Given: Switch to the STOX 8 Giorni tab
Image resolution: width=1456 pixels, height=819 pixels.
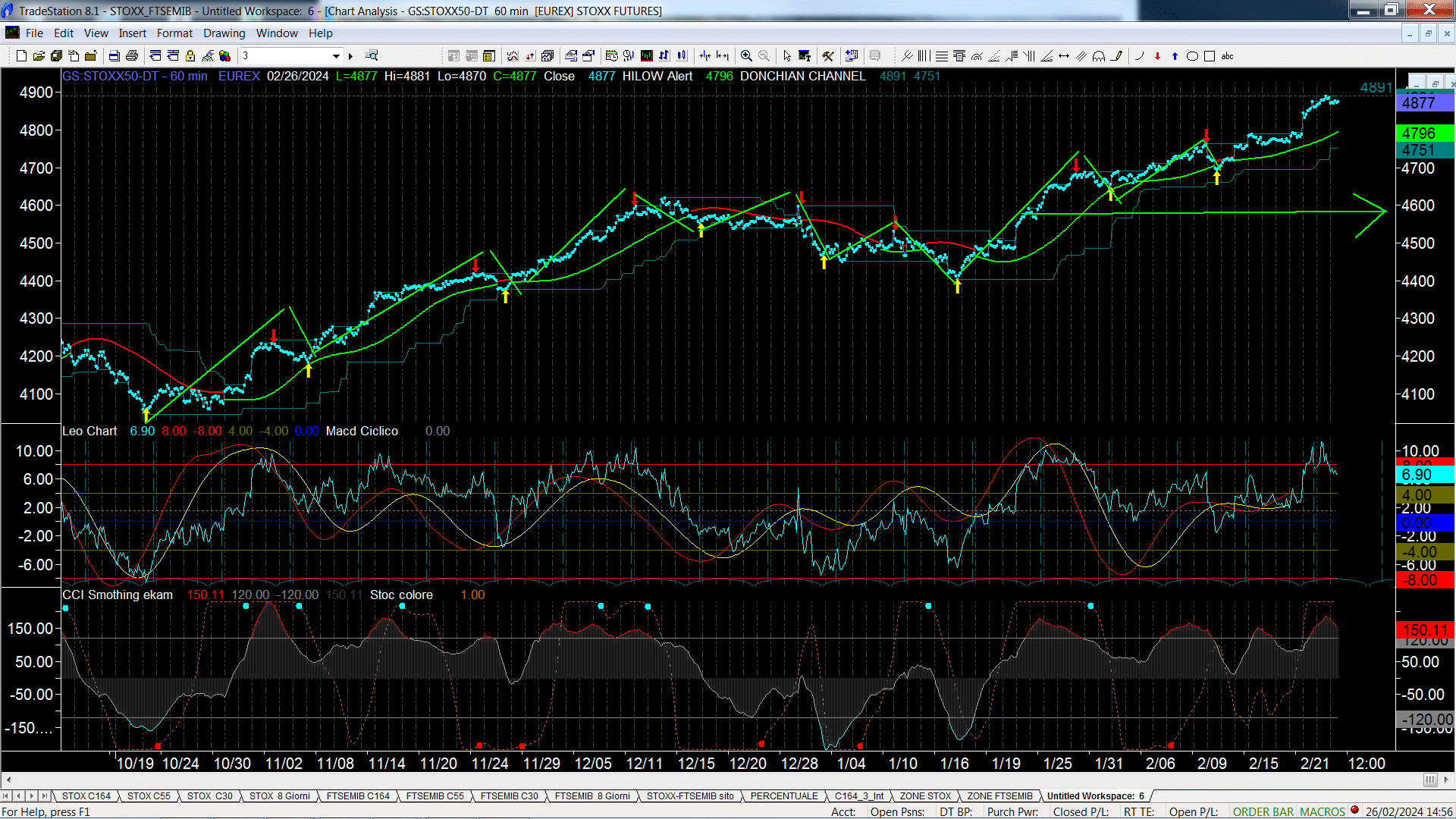Looking at the screenshot, I should click(279, 796).
